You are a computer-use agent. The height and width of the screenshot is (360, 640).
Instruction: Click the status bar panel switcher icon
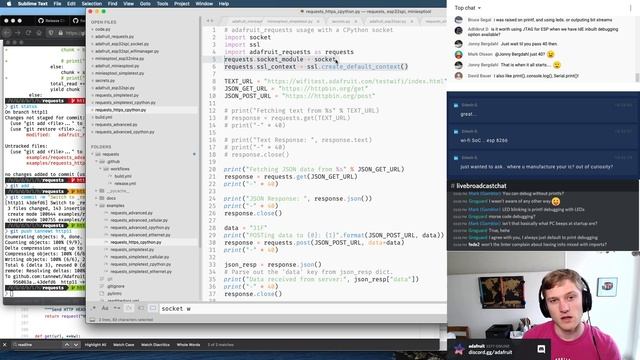[x=93, y=320]
